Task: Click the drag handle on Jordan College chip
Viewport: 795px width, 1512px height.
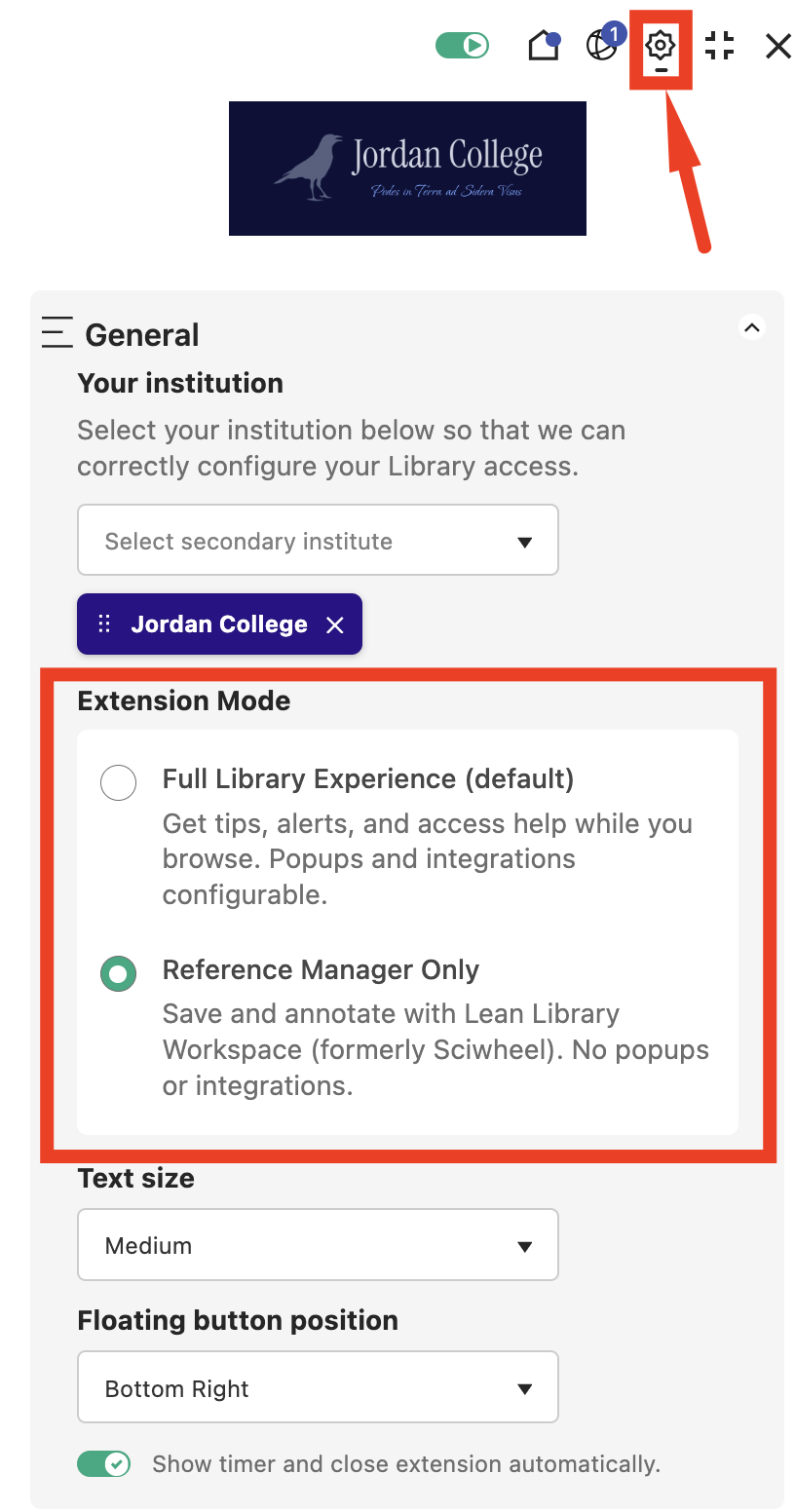Action: click(x=104, y=624)
